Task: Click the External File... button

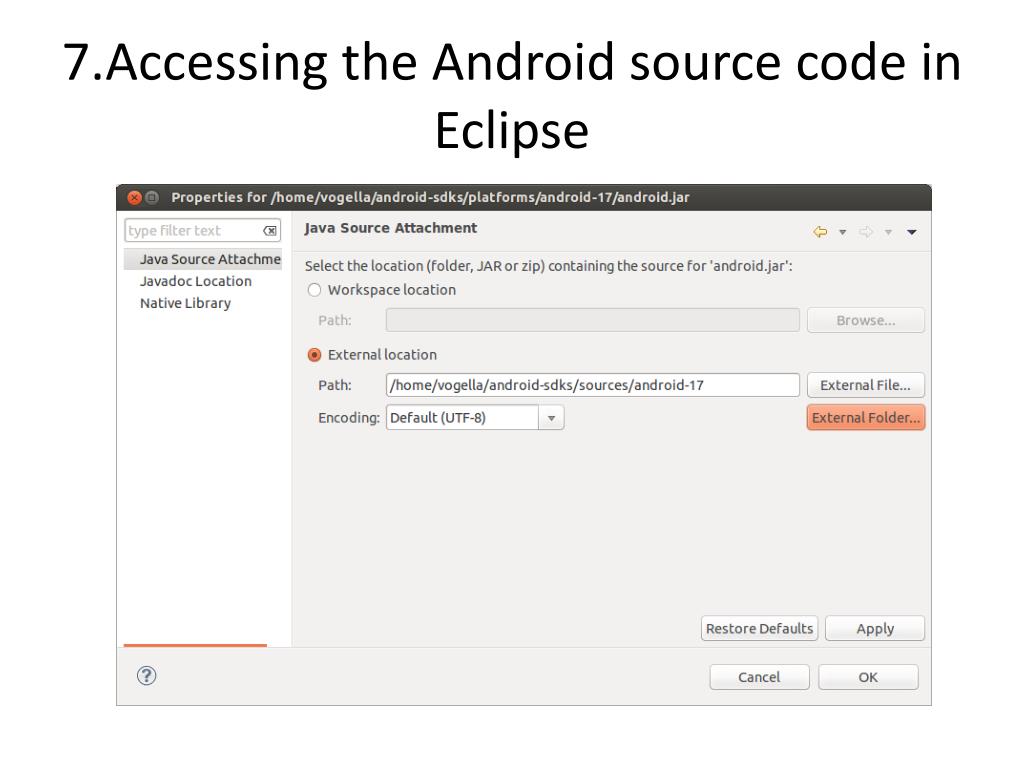Action: (x=865, y=385)
